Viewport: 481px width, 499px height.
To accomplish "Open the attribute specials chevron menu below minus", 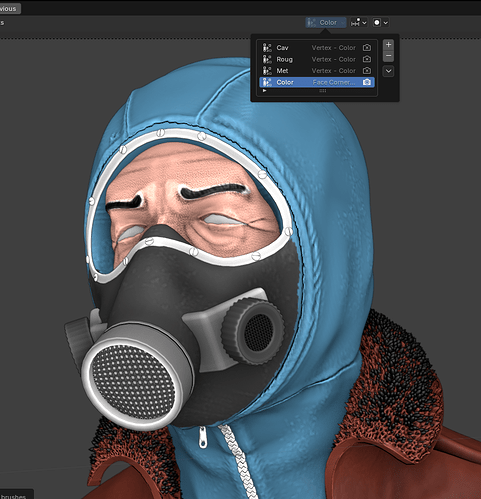I will (x=388, y=71).
